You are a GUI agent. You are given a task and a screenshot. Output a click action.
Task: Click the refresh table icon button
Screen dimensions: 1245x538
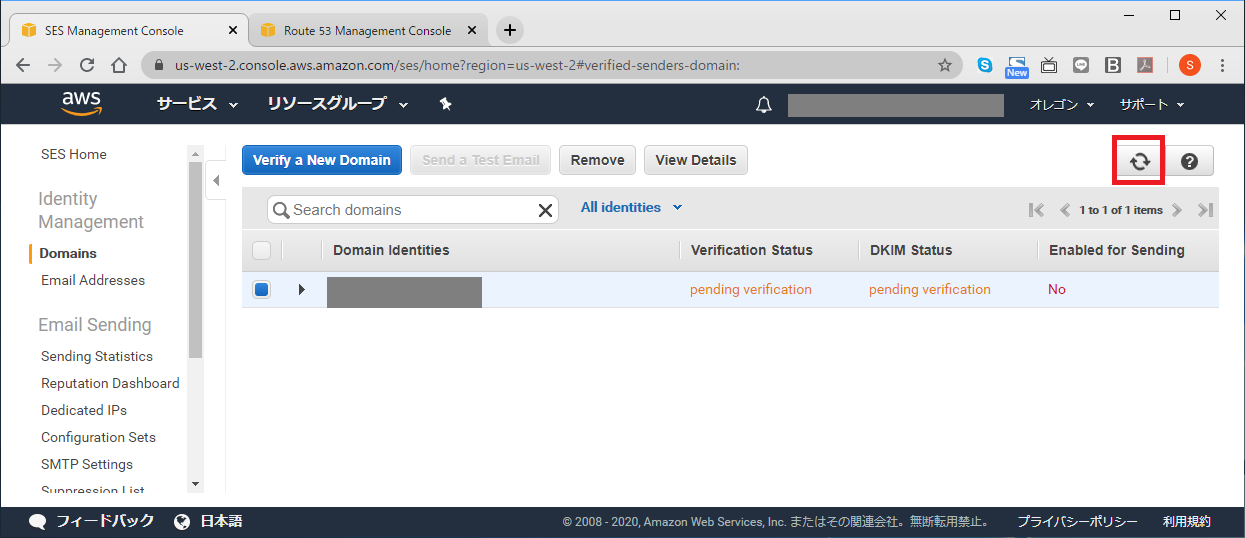click(x=1140, y=161)
